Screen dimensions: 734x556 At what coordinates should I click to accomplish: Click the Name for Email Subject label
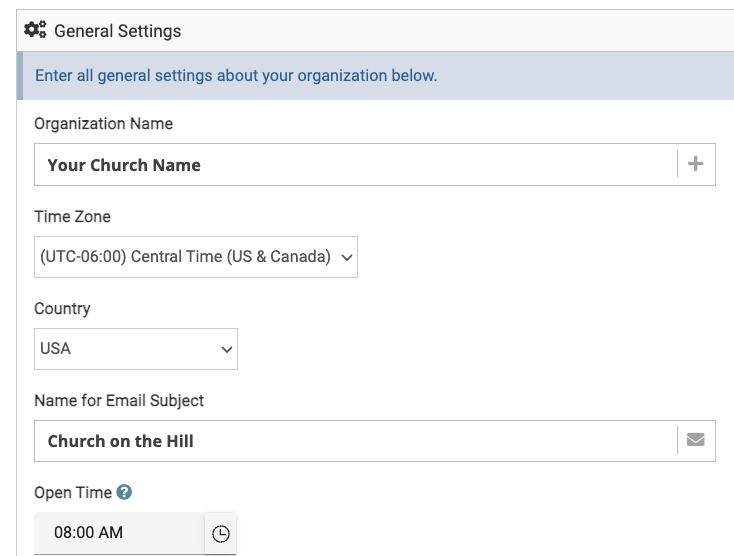tap(119, 400)
